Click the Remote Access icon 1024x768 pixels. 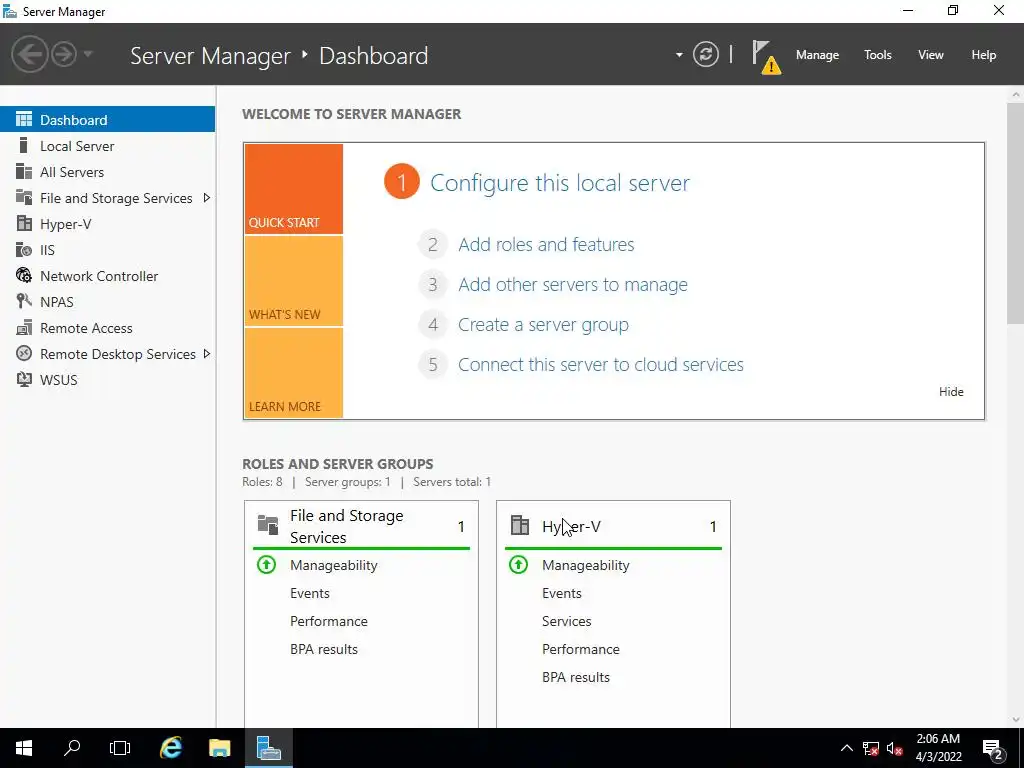(24, 327)
